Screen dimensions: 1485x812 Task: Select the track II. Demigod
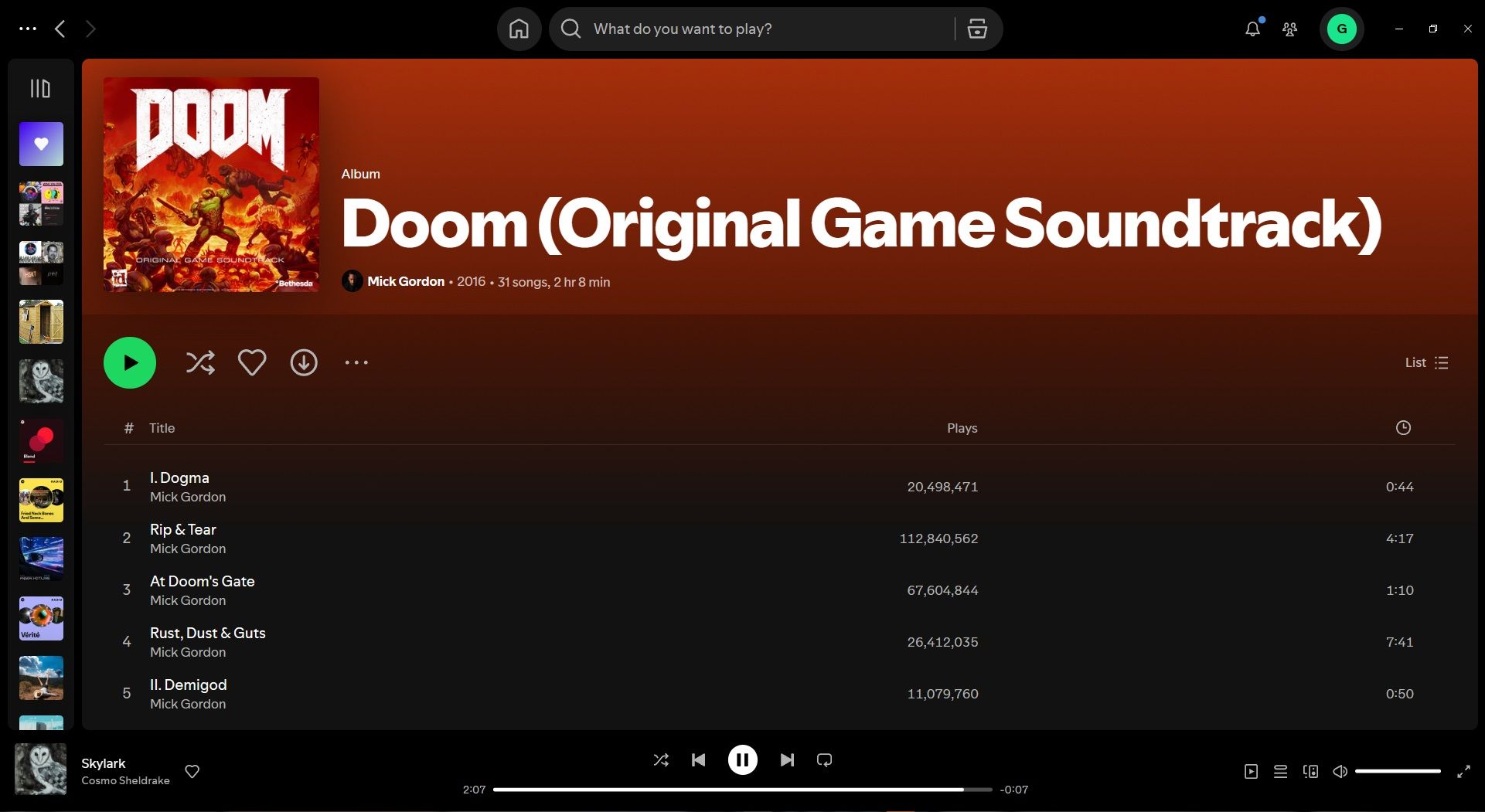click(779, 693)
